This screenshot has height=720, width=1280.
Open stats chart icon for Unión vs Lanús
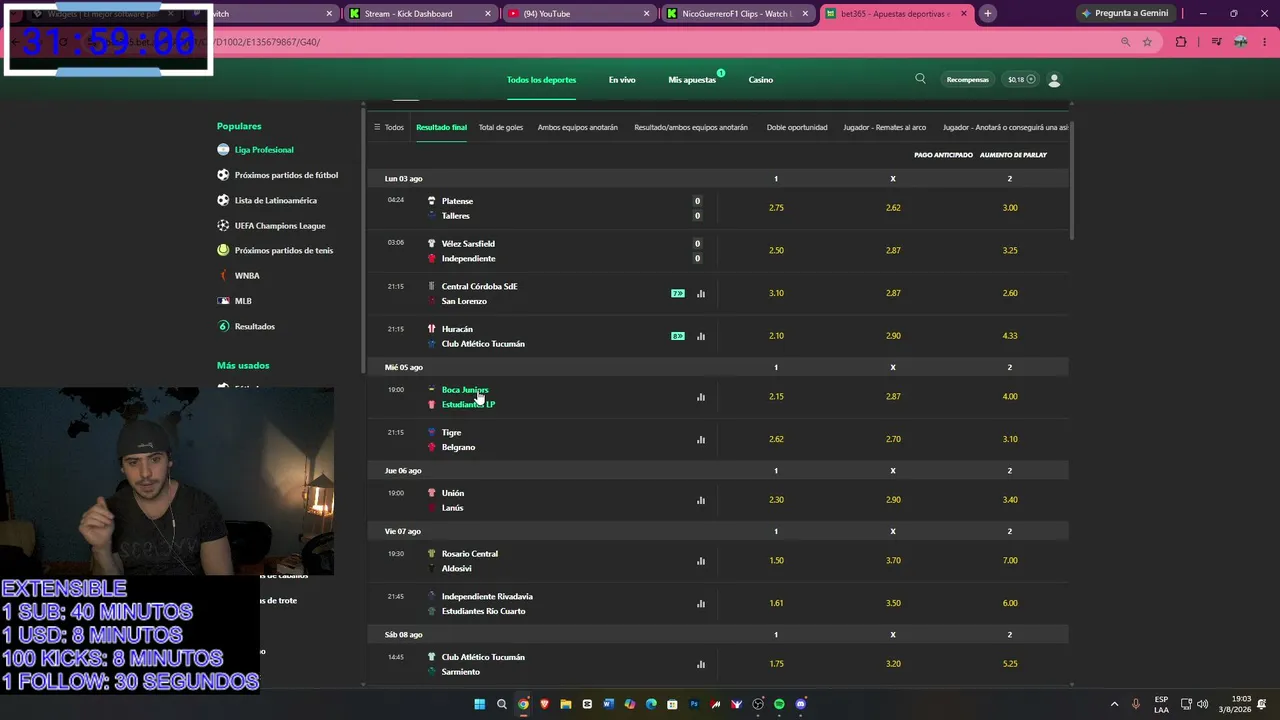pyautogui.click(x=701, y=501)
